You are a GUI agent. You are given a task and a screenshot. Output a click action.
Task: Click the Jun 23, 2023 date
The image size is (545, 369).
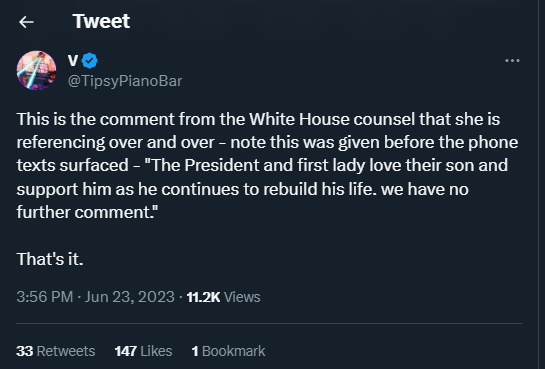[130, 297]
